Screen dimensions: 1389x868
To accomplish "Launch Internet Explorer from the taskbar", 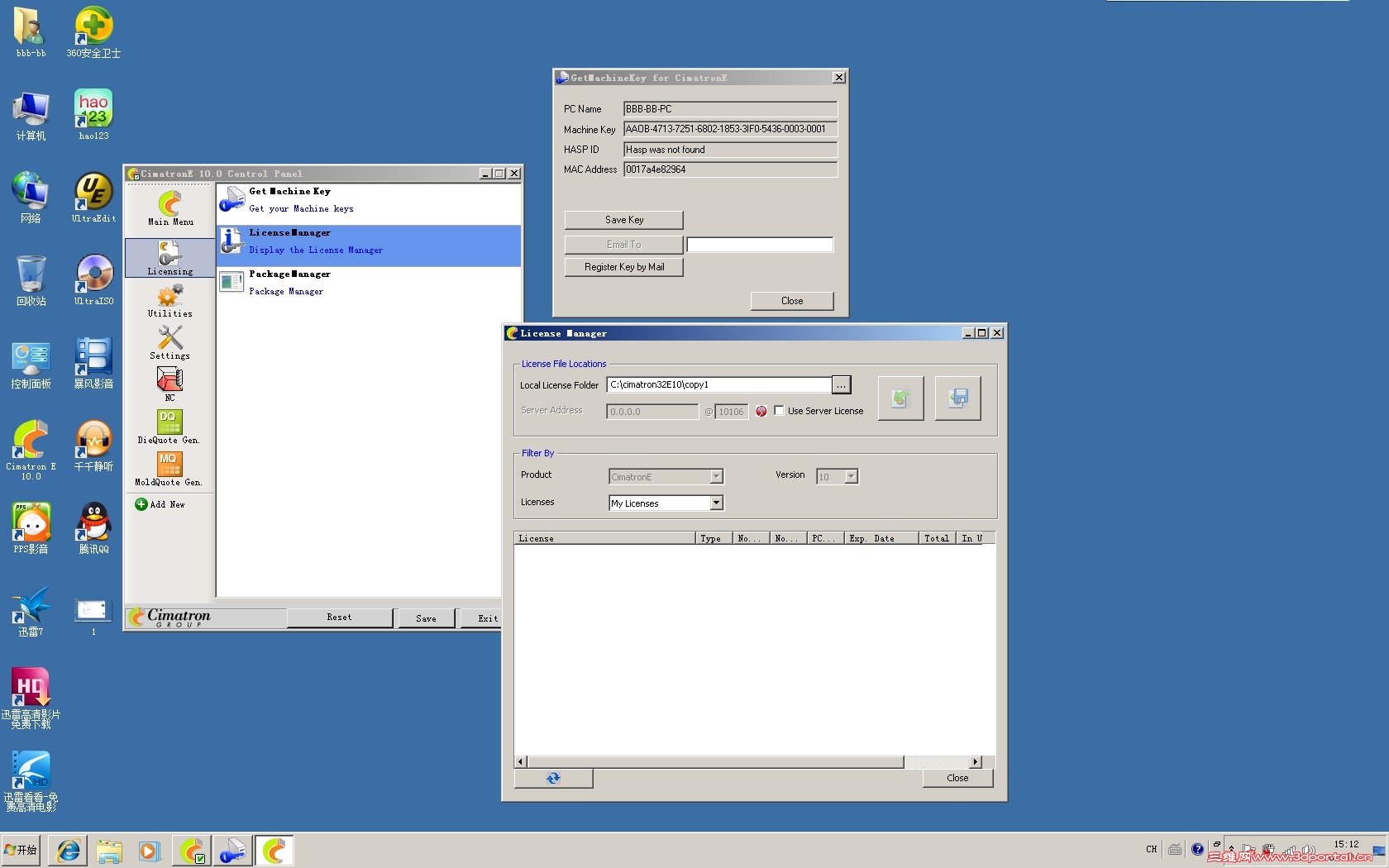I will 69,851.
